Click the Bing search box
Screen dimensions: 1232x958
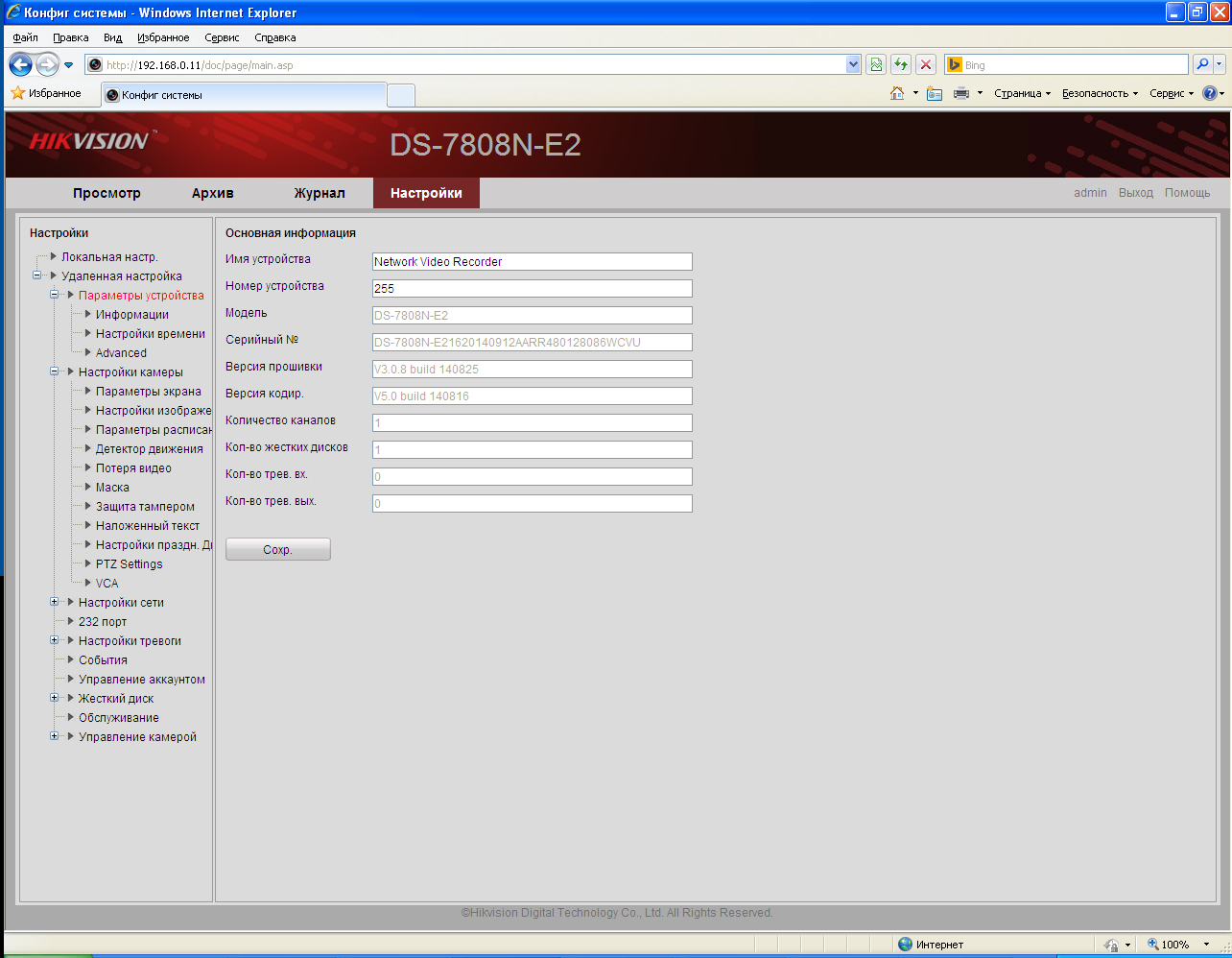click(1067, 65)
